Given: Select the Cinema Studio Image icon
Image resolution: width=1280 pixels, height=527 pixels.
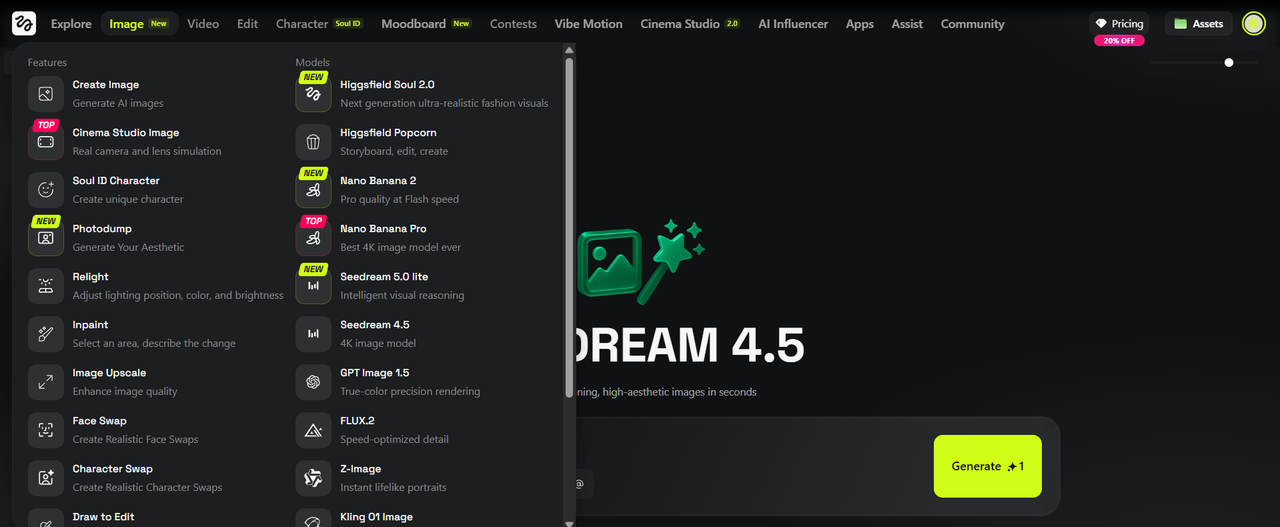Looking at the screenshot, I should pyautogui.click(x=46, y=142).
